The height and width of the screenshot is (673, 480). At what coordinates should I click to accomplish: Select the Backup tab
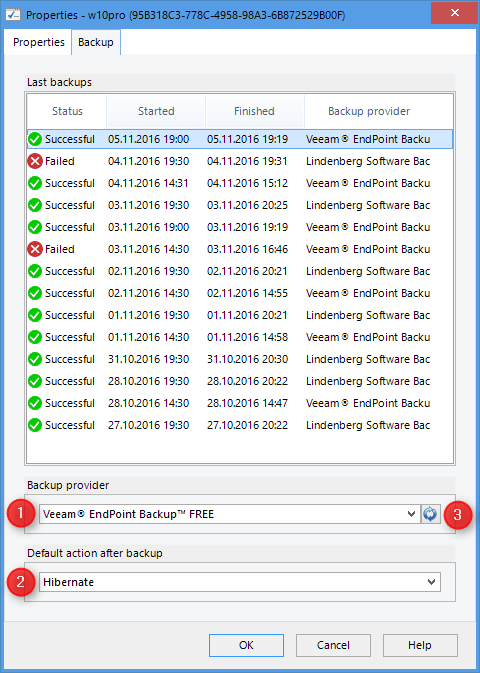coord(96,42)
